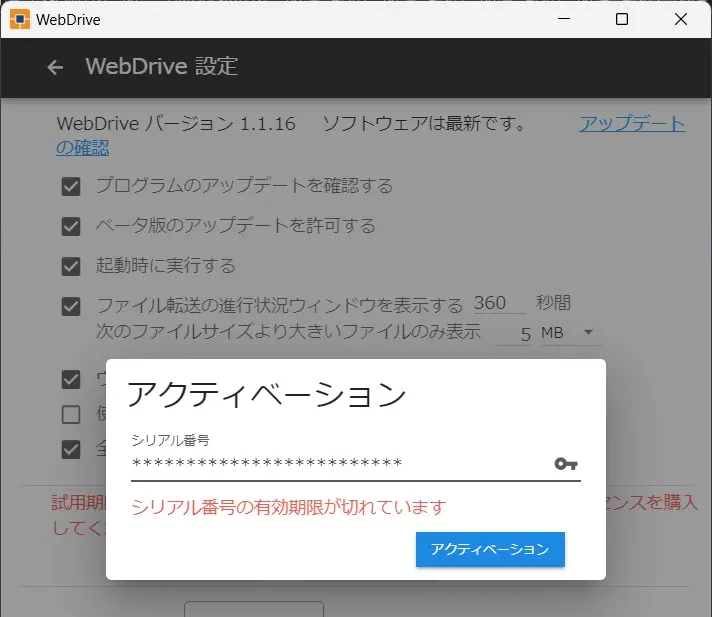Uncheck プログラムのアップデートを確認する
The height and width of the screenshot is (617, 712).
pyautogui.click(x=71, y=186)
